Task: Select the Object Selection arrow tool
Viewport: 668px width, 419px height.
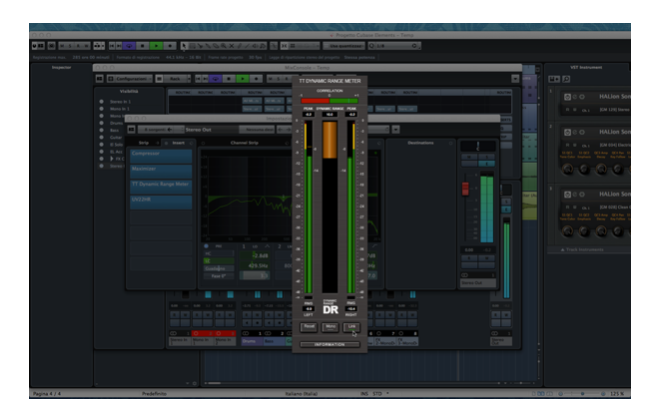Action: [x=184, y=46]
